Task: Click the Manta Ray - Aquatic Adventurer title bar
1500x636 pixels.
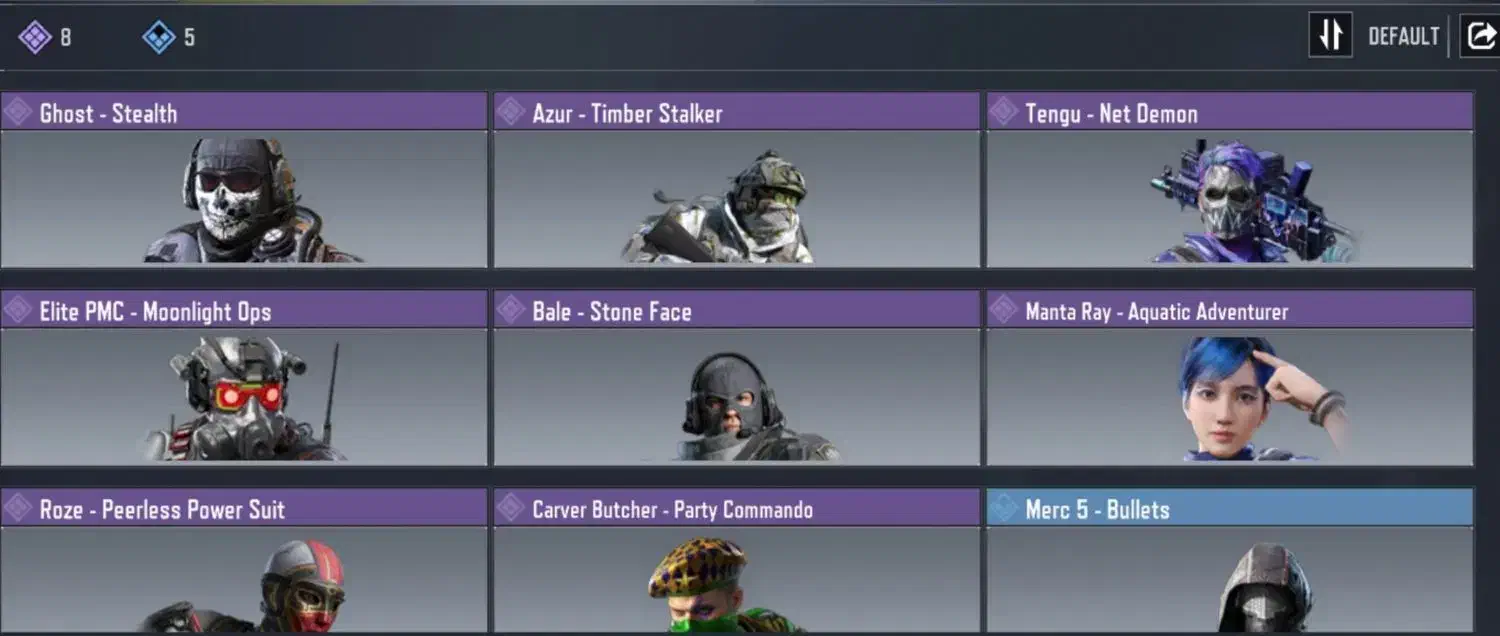Action: tap(1230, 310)
